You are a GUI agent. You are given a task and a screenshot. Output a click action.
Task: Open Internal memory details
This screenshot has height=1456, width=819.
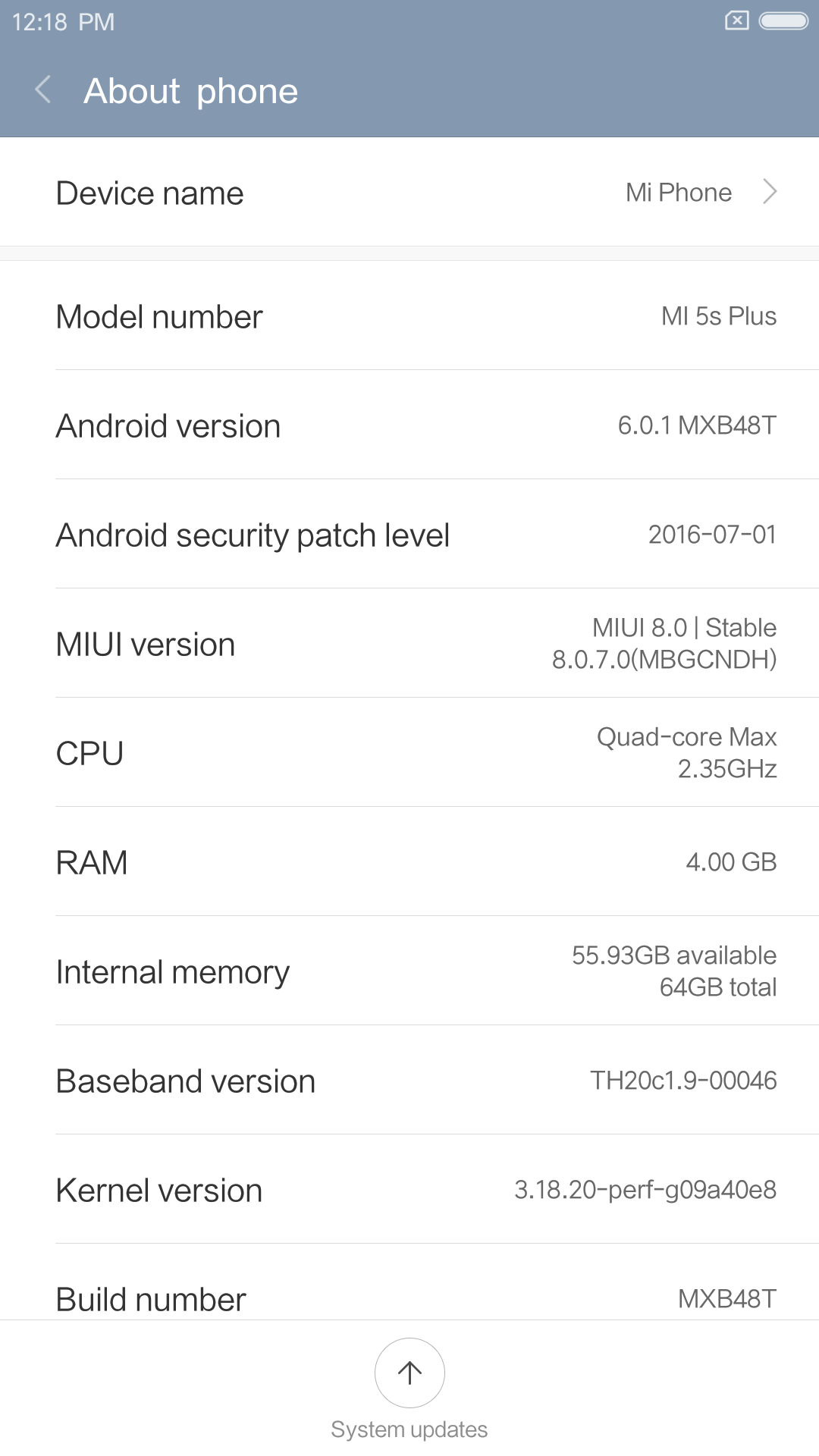tap(409, 971)
